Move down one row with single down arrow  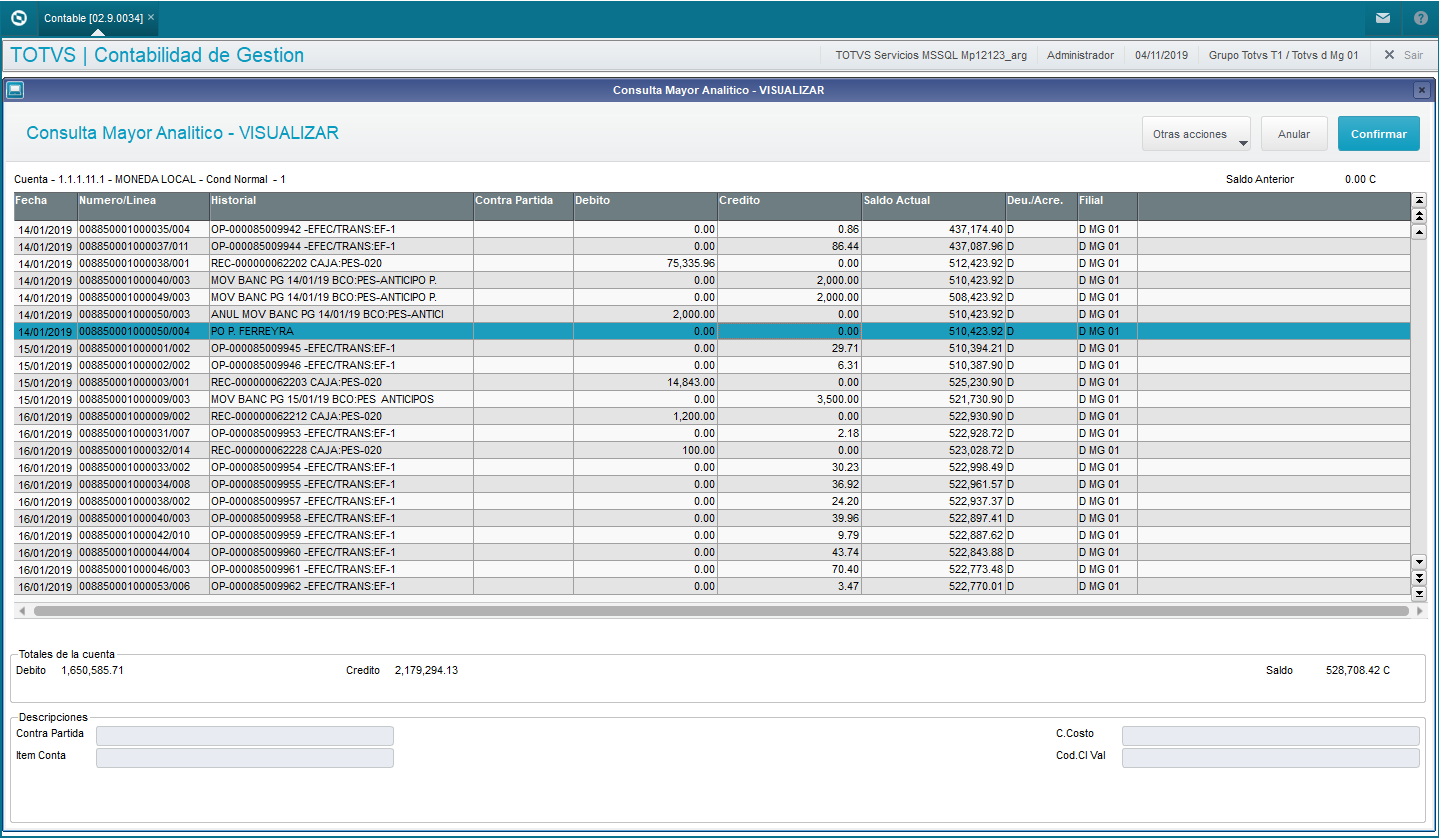point(1418,561)
